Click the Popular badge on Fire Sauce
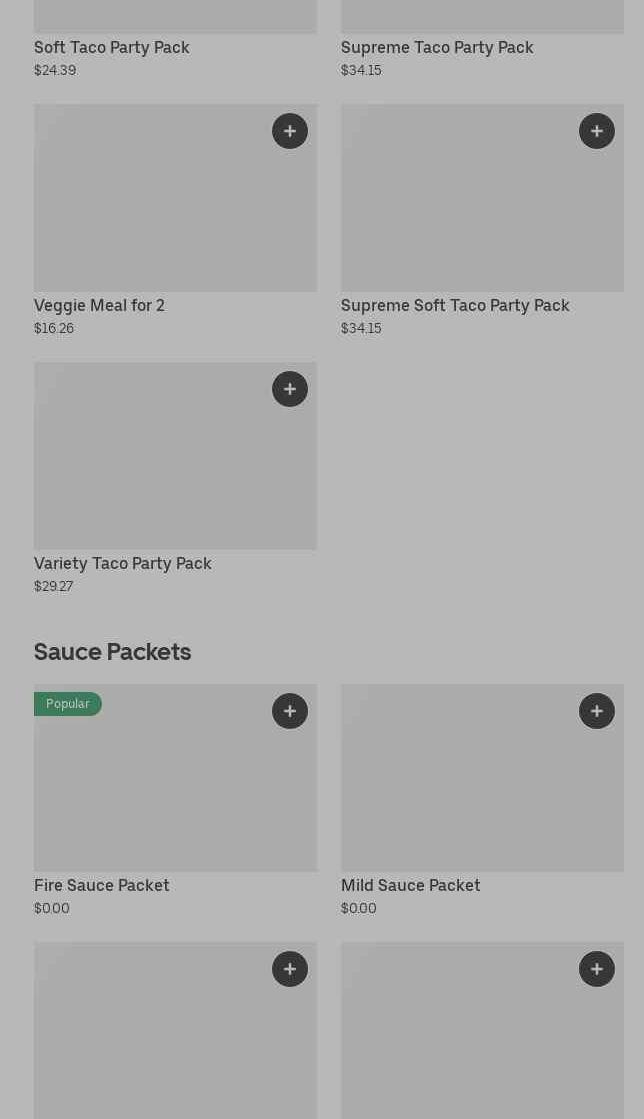 [x=68, y=704]
